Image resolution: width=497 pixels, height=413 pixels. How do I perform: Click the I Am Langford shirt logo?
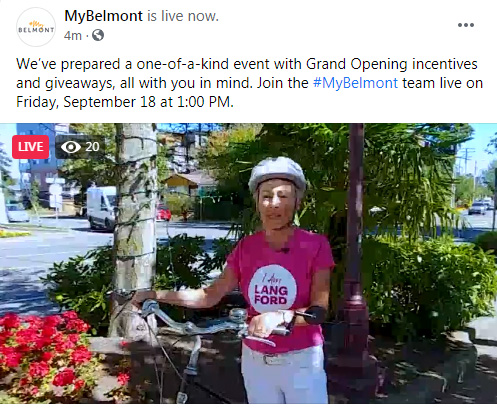(272, 289)
